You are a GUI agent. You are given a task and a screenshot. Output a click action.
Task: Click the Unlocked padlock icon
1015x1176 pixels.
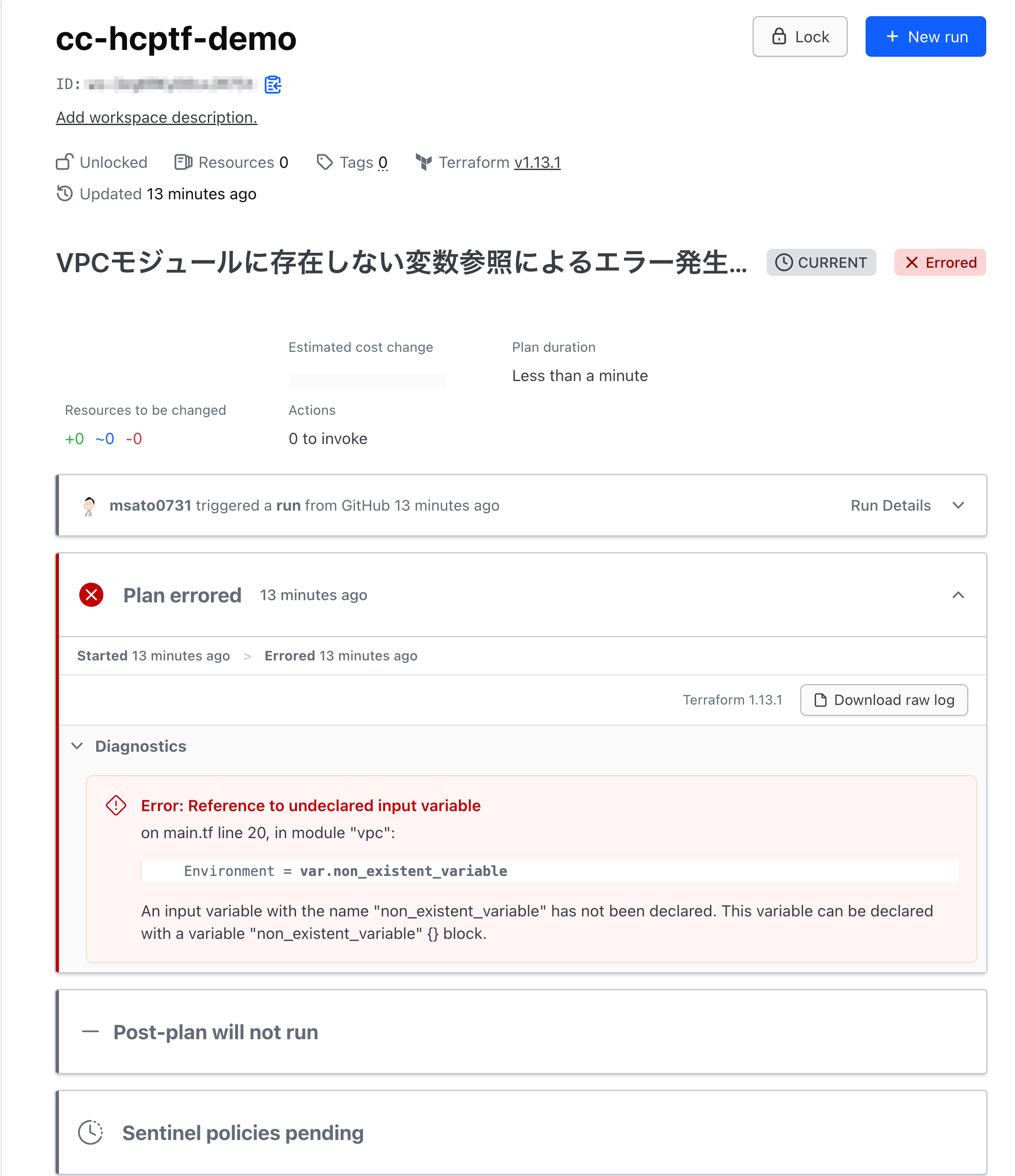tap(65, 162)
